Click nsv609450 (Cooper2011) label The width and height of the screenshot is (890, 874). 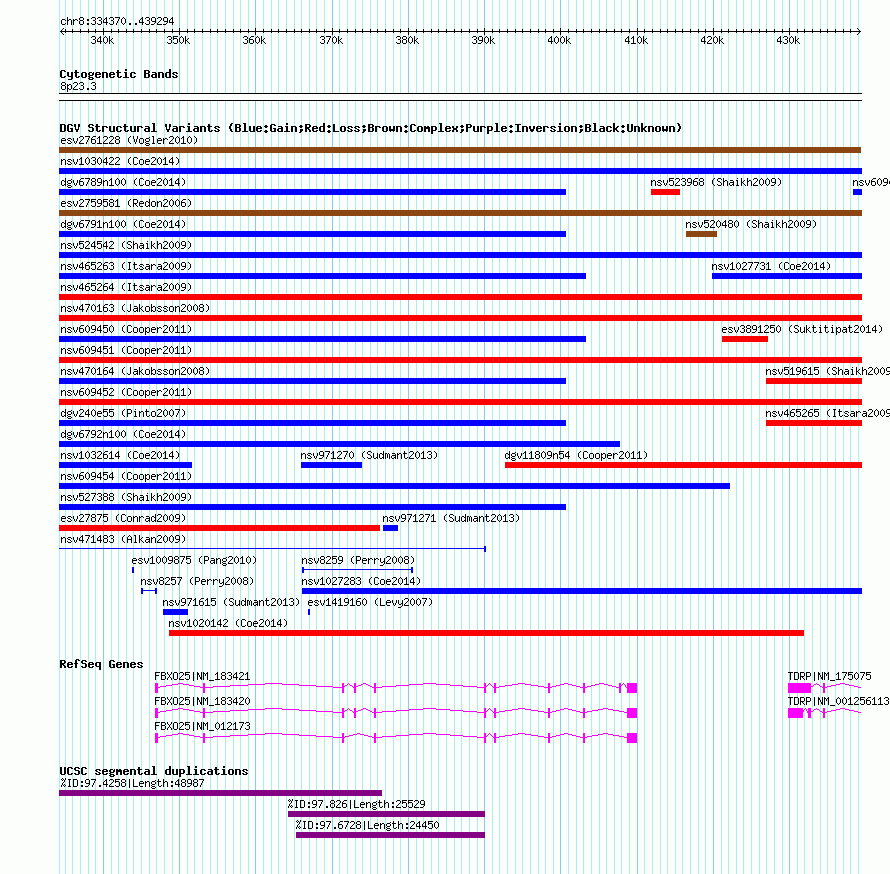coord(126,329)
